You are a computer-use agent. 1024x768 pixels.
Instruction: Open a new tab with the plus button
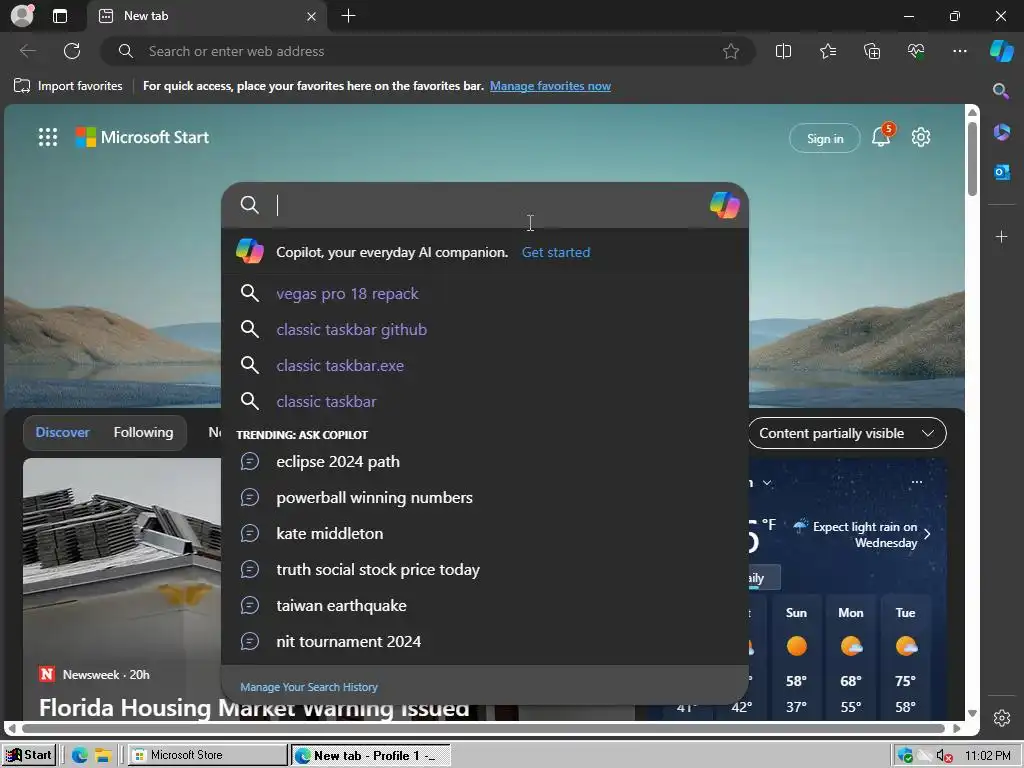point(348,16)
